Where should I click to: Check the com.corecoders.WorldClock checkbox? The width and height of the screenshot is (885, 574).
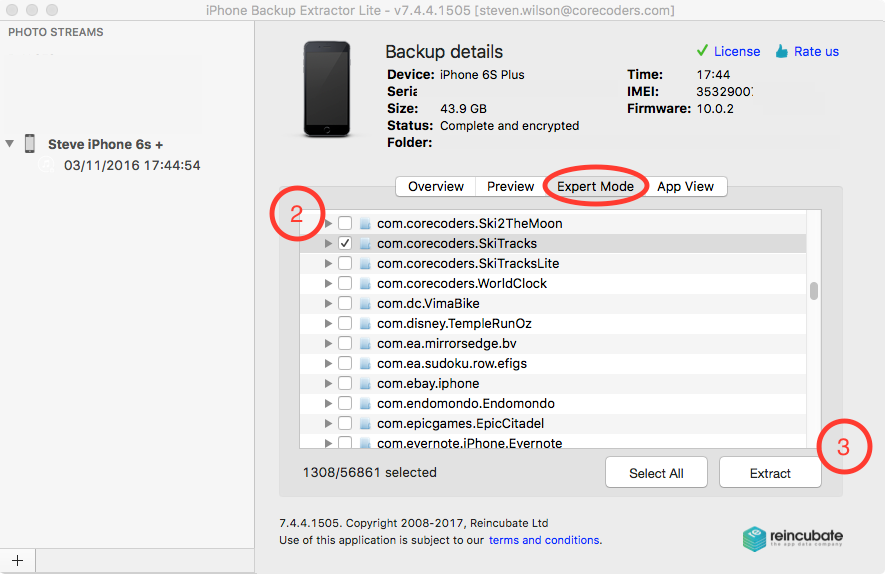pos(345,284)
